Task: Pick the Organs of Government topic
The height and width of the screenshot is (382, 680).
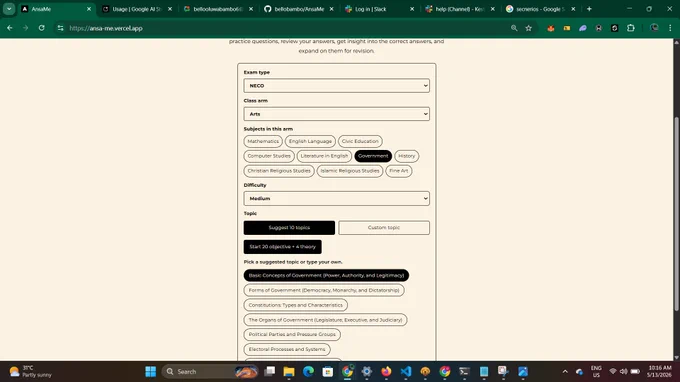Action: pyautogui.click(x=325, y=320)
